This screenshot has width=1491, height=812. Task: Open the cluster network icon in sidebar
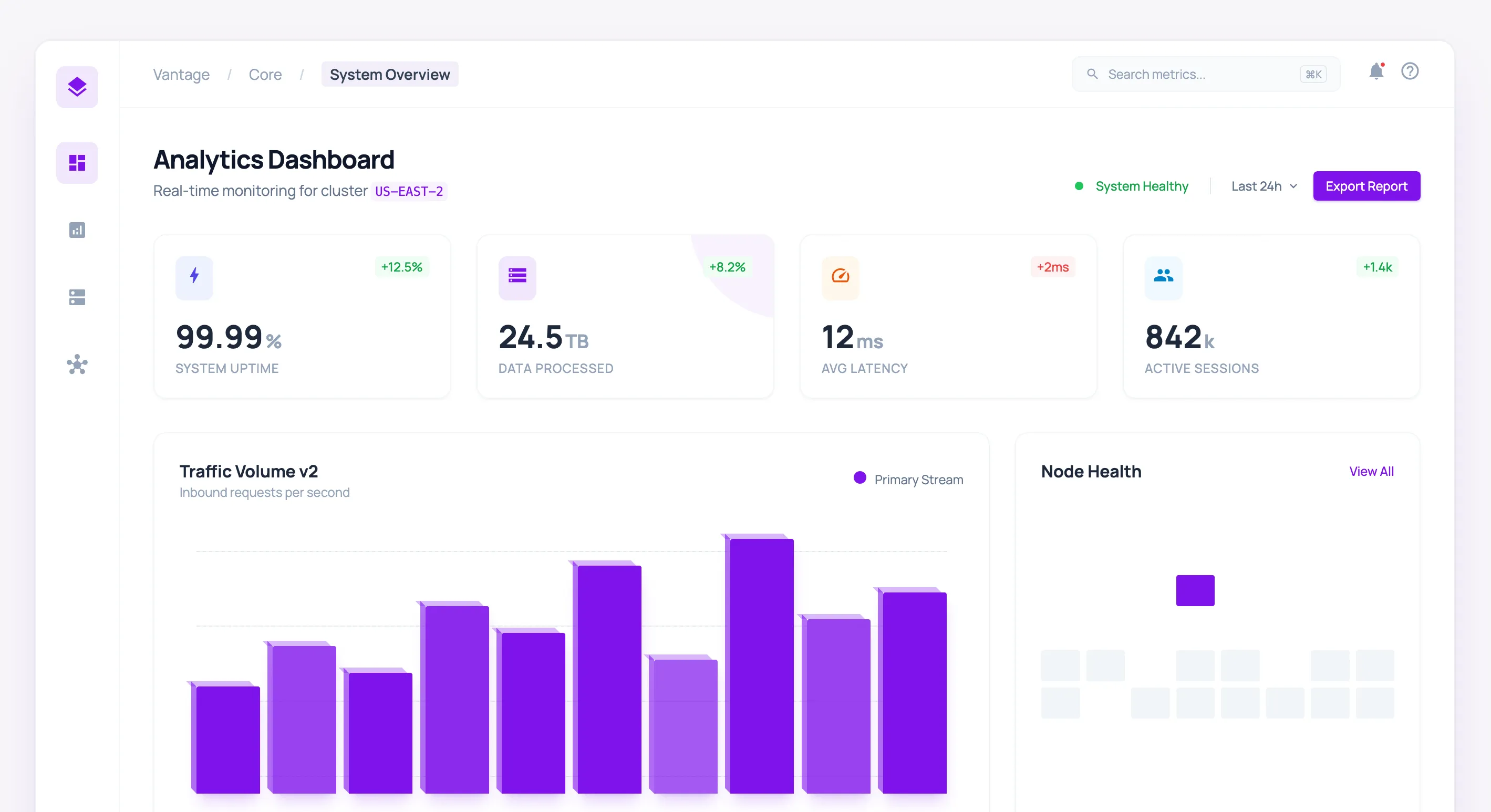point(77,365)
